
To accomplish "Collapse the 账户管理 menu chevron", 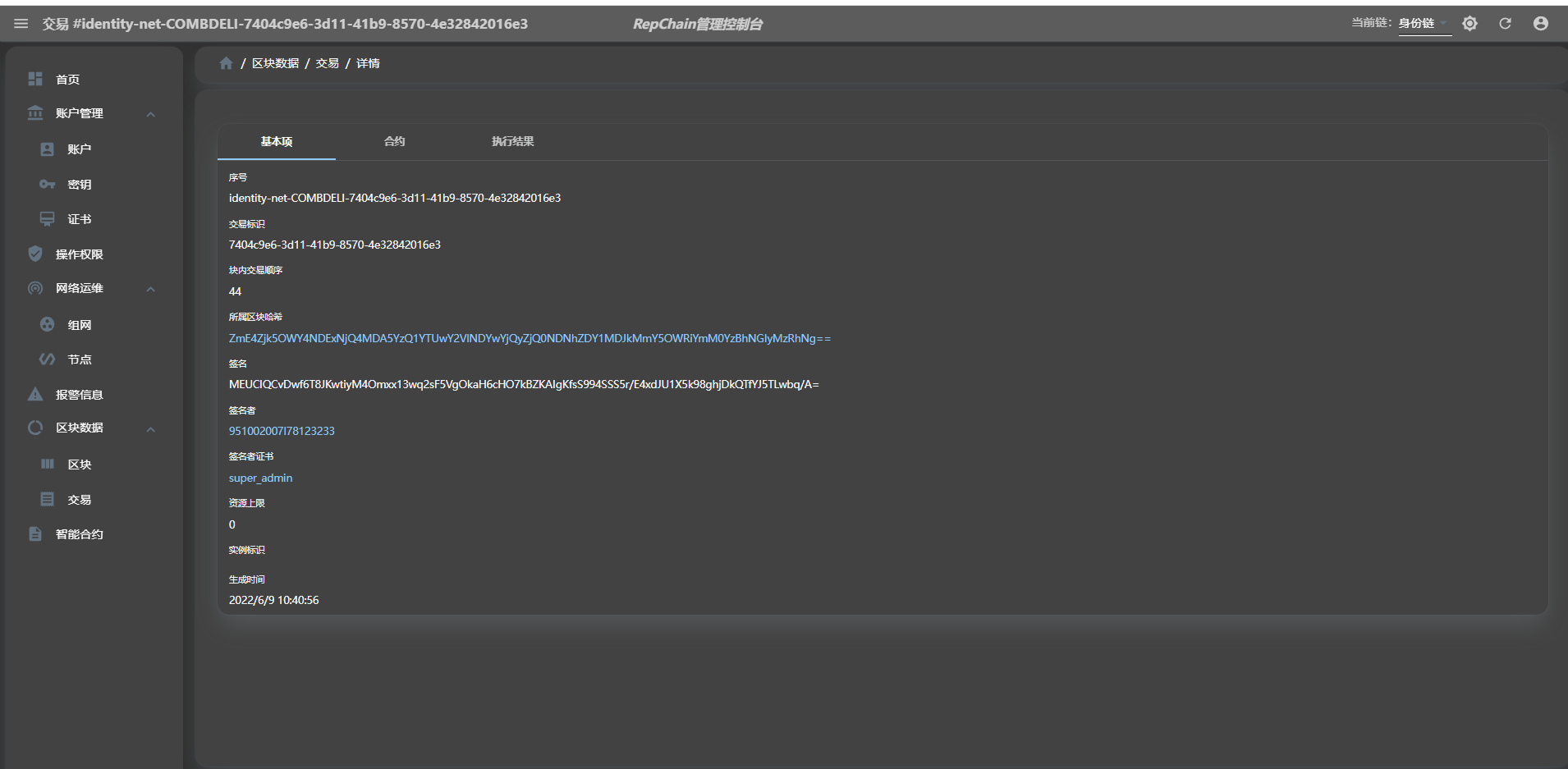I will coord(151,114).
